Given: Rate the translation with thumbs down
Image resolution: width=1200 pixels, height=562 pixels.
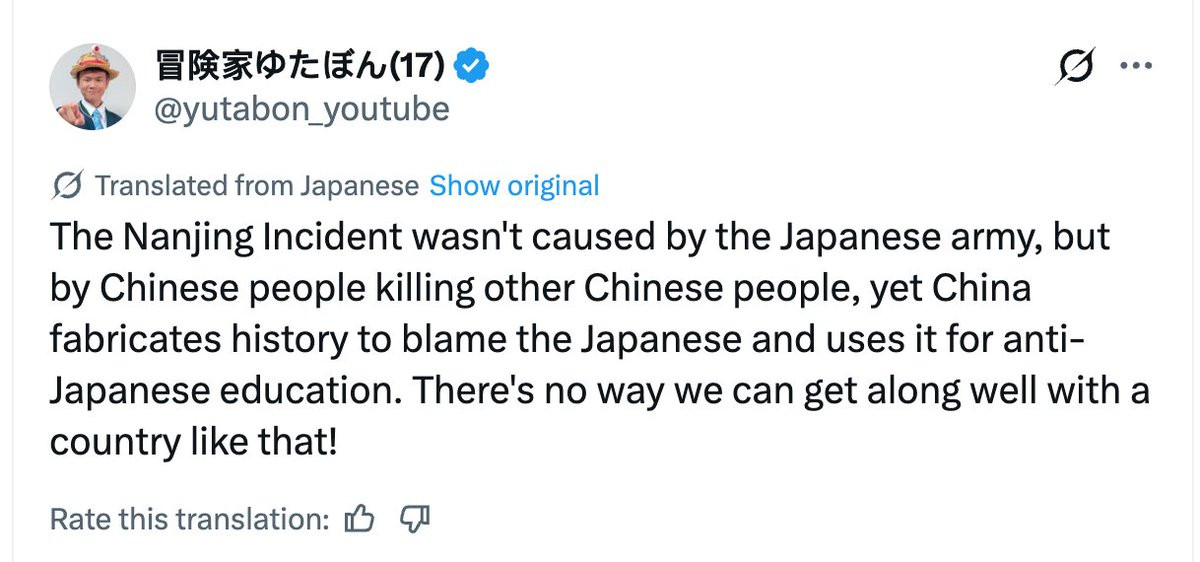Looking at the screenshot, I should (414, 519).
